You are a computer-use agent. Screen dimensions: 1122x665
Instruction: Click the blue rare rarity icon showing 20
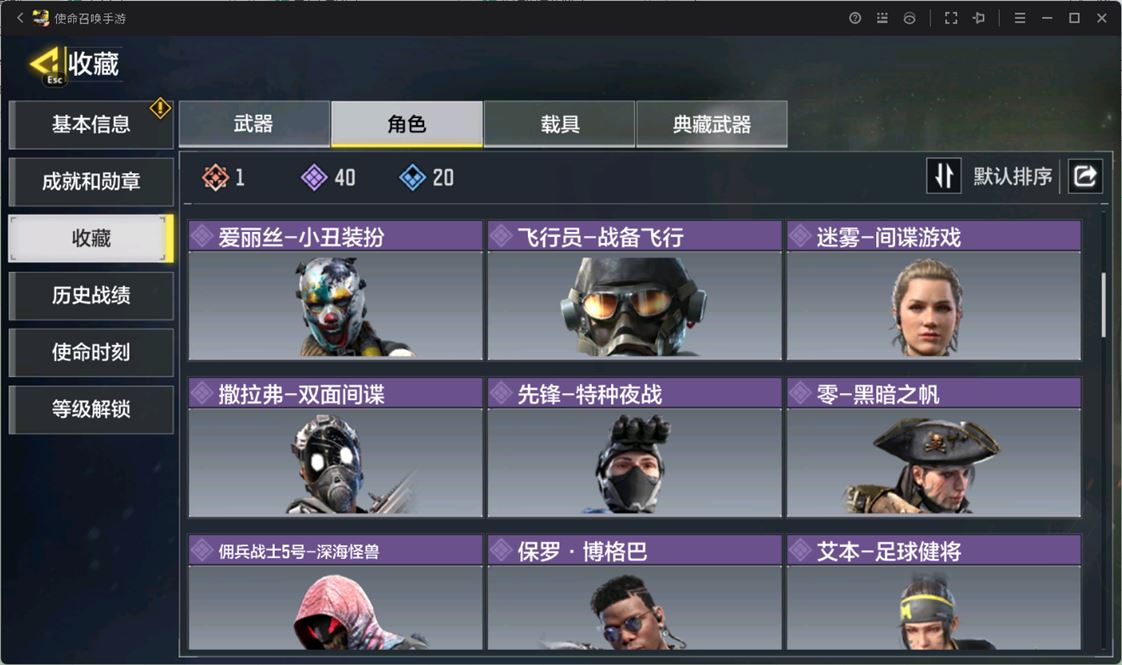pos(412,177)
